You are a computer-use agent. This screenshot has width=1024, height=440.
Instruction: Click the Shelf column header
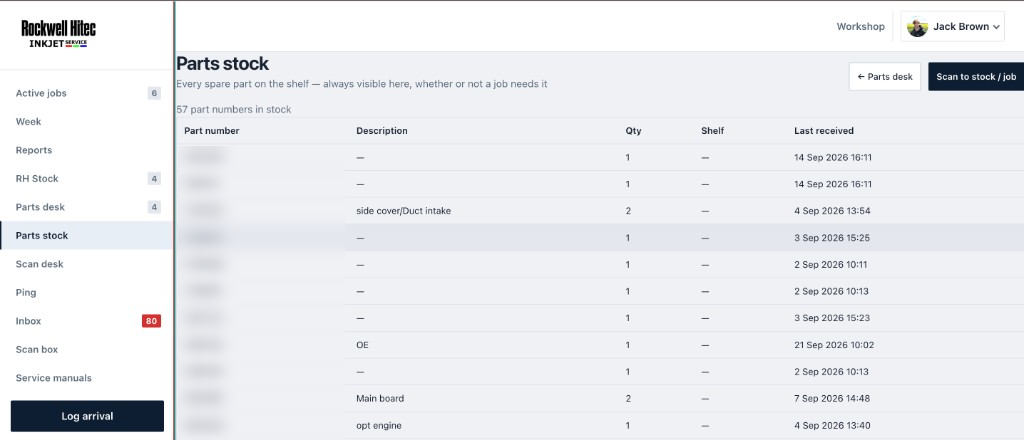coord(712,131)
